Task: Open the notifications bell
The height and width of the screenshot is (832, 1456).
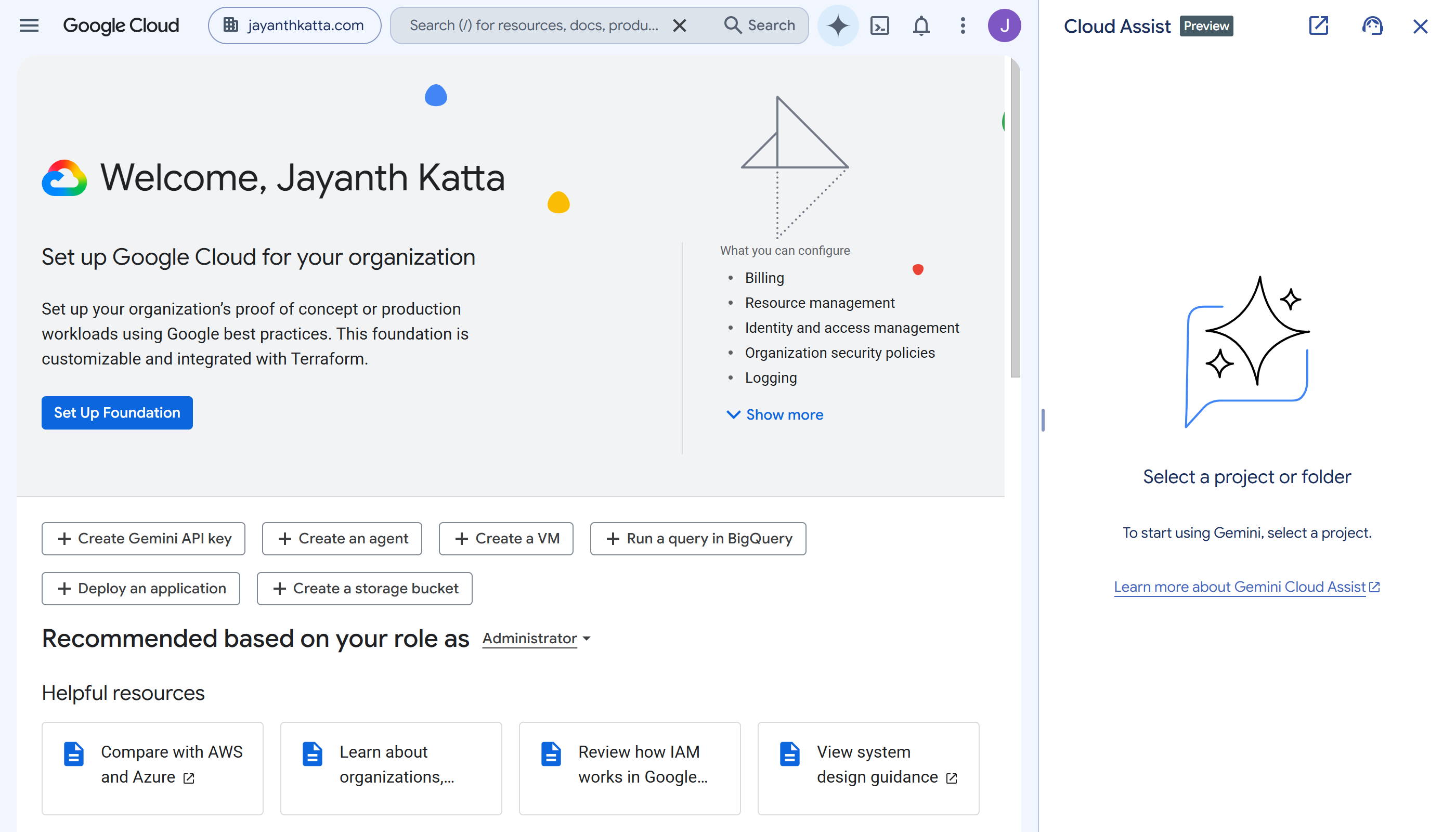Action: [x=921, y=25]
